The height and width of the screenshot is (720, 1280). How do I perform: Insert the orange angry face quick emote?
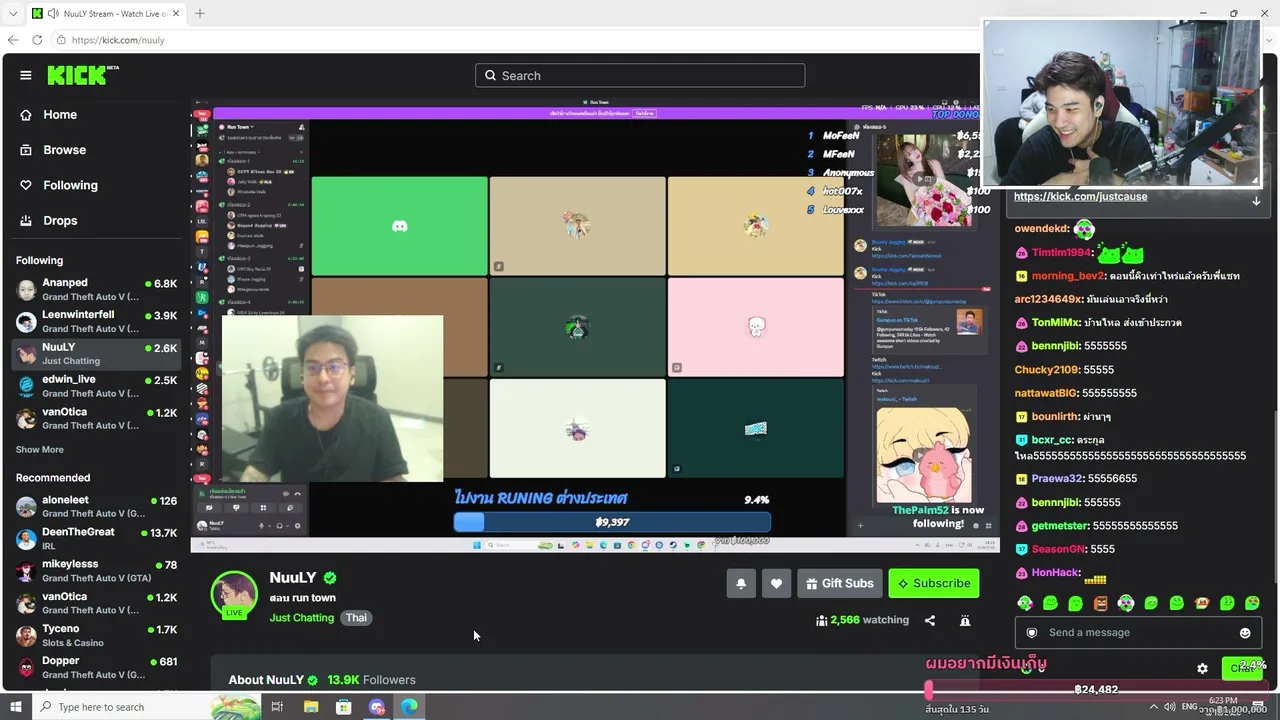[x=1100, y=603]
